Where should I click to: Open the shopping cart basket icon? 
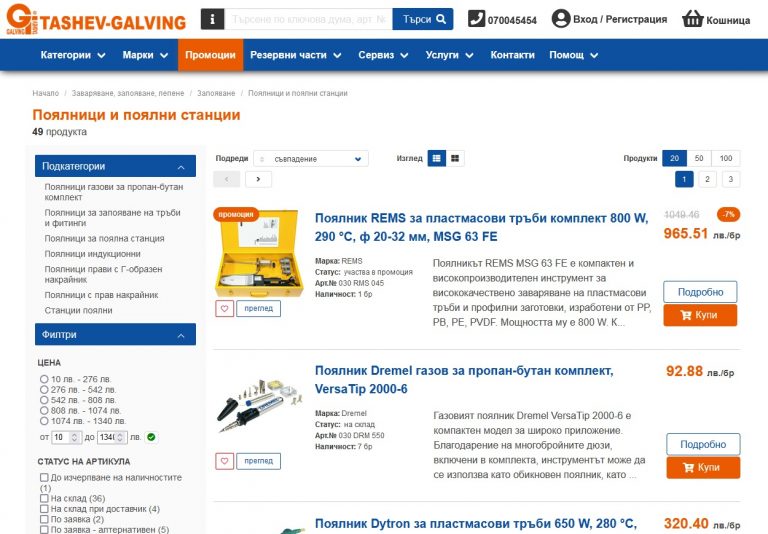693,19
